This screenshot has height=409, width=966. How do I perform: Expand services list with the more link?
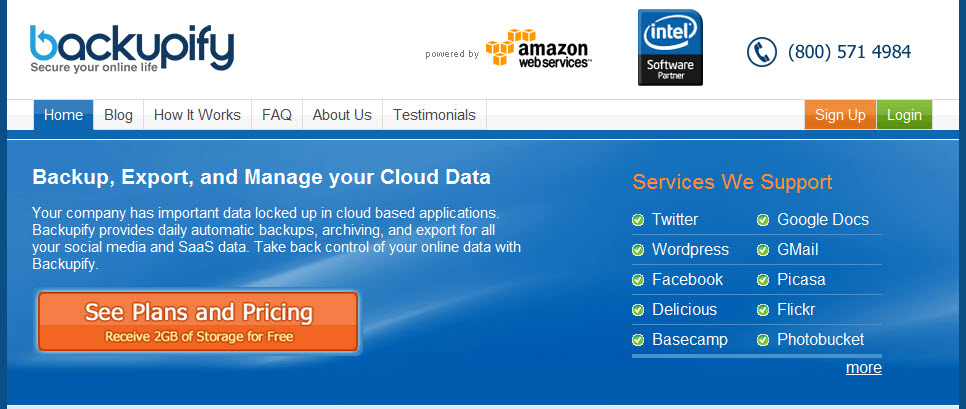[x=863, y=368]
